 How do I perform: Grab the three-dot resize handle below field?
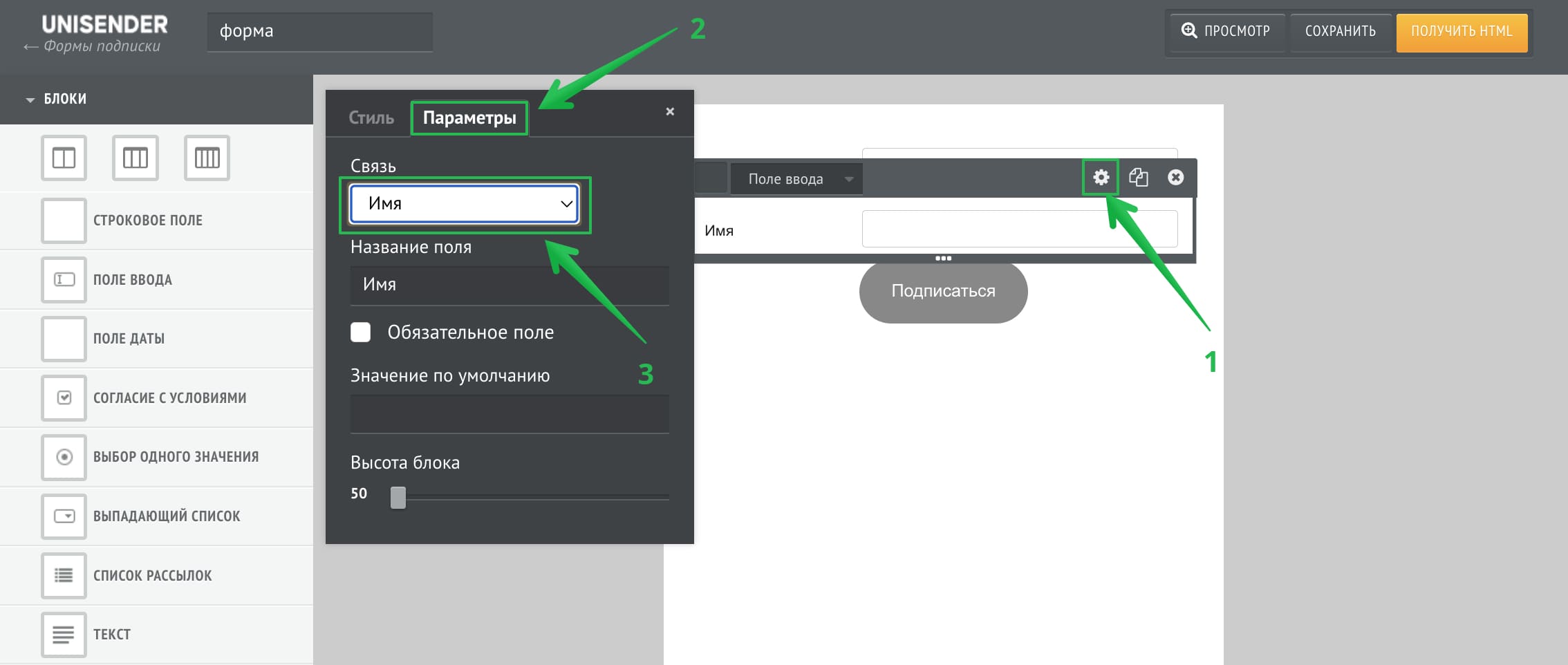pos(943,258)
